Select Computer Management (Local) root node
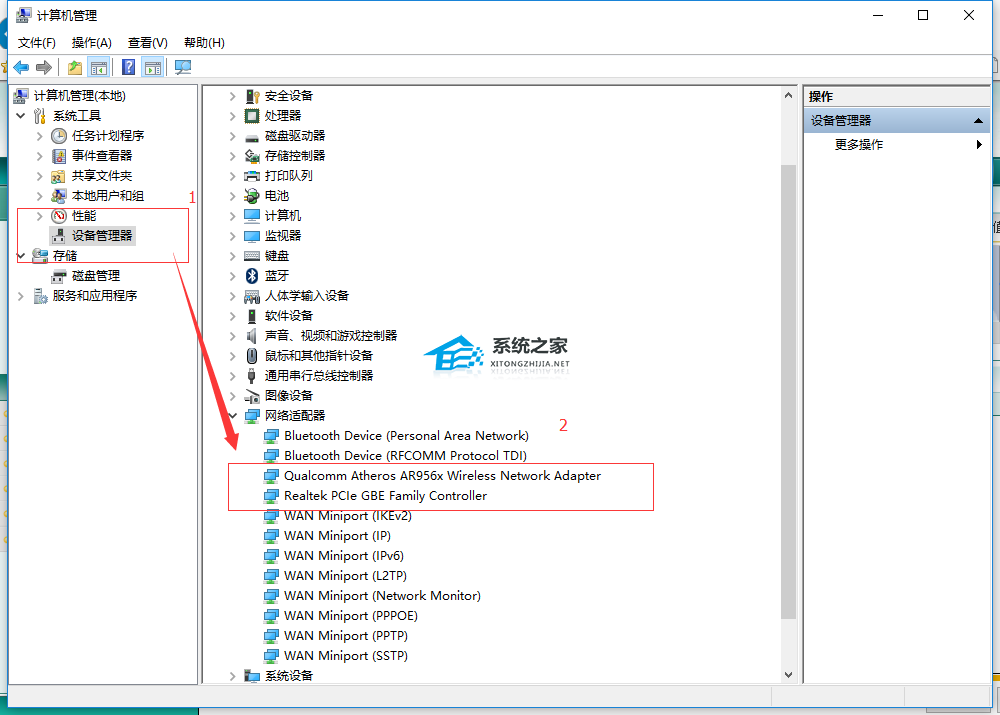Viewport: 1000px width, 715px height. click(80, 96)
